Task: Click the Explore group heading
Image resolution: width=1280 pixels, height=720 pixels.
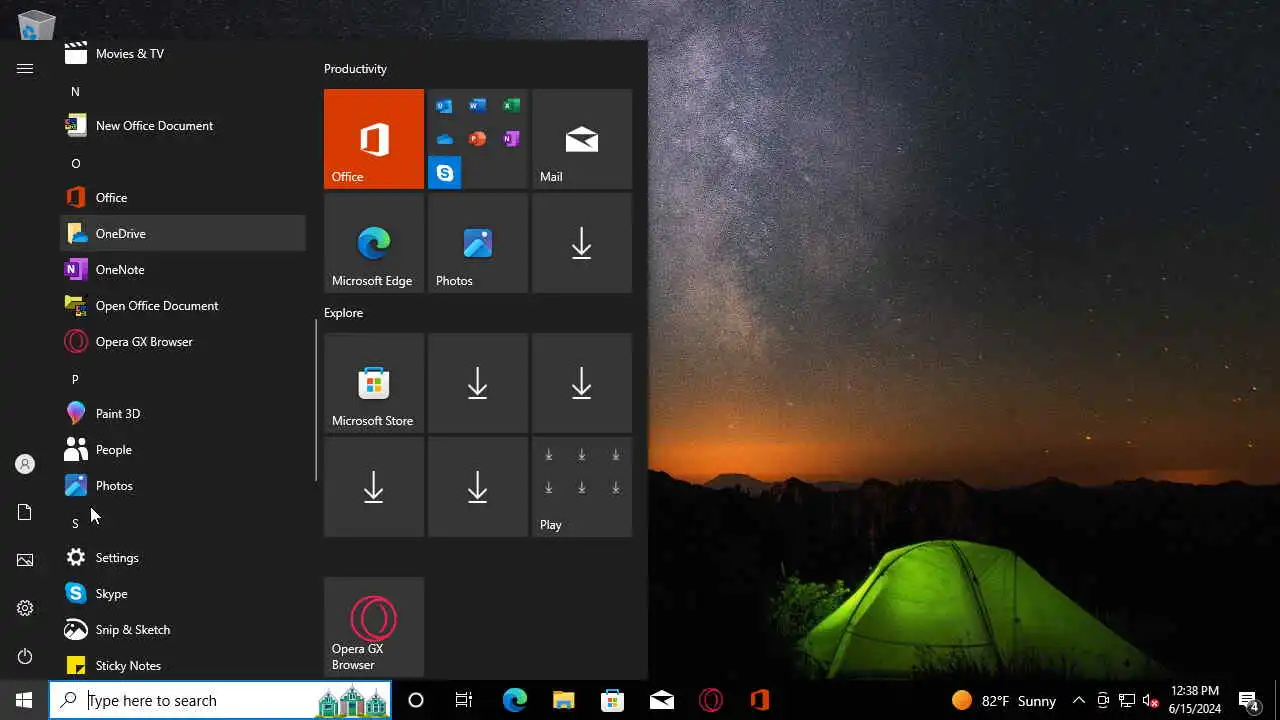Action: [x=343, y=313]
